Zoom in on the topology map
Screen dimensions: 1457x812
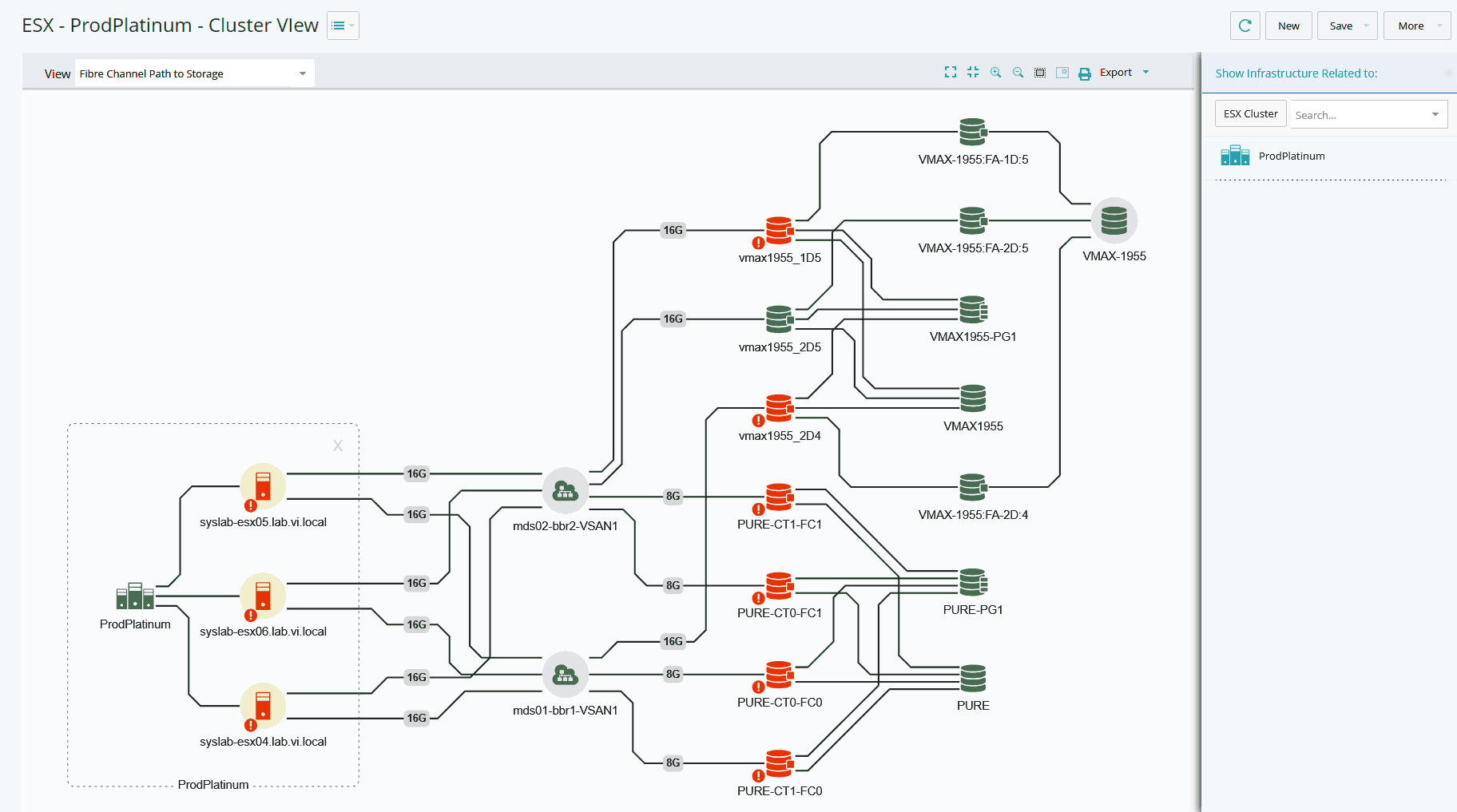click(995, 72)
